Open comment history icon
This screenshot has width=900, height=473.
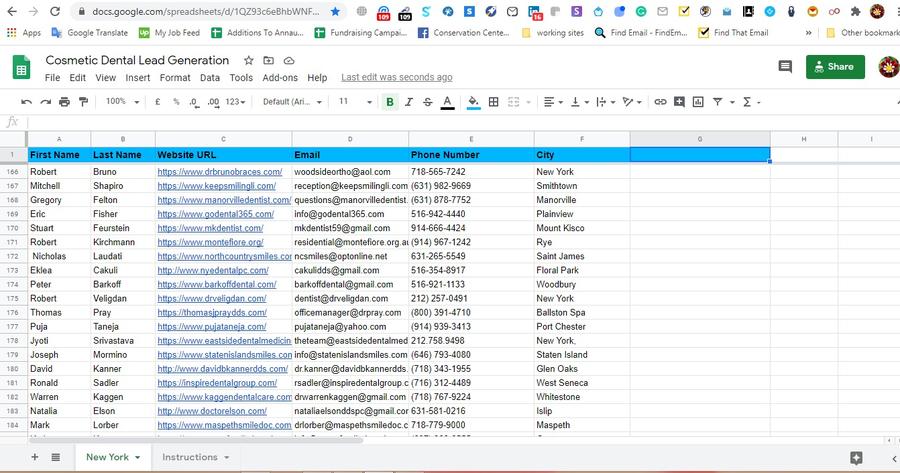pos(785,67)
